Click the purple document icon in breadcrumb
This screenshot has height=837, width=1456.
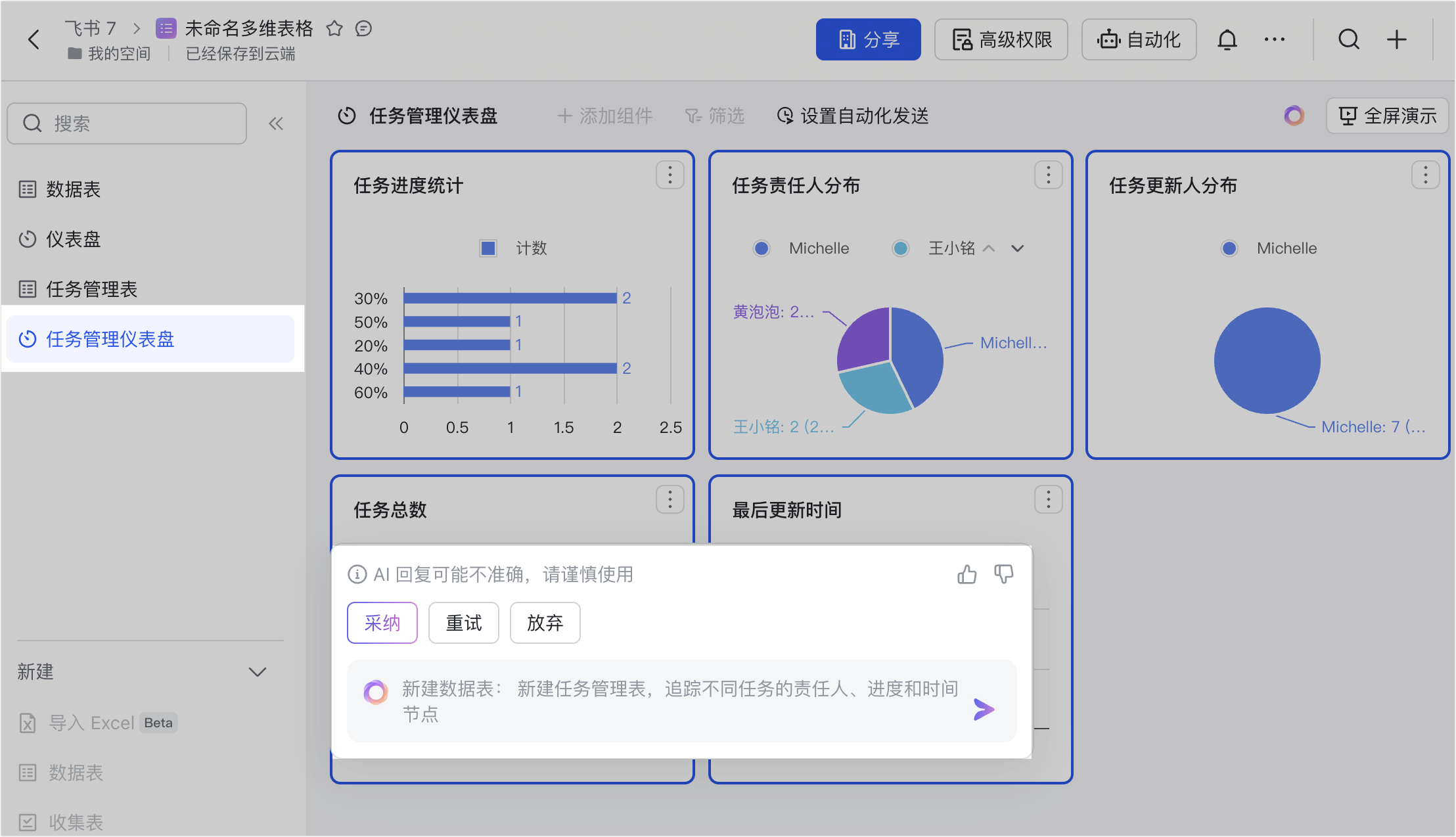pos(166,28)
